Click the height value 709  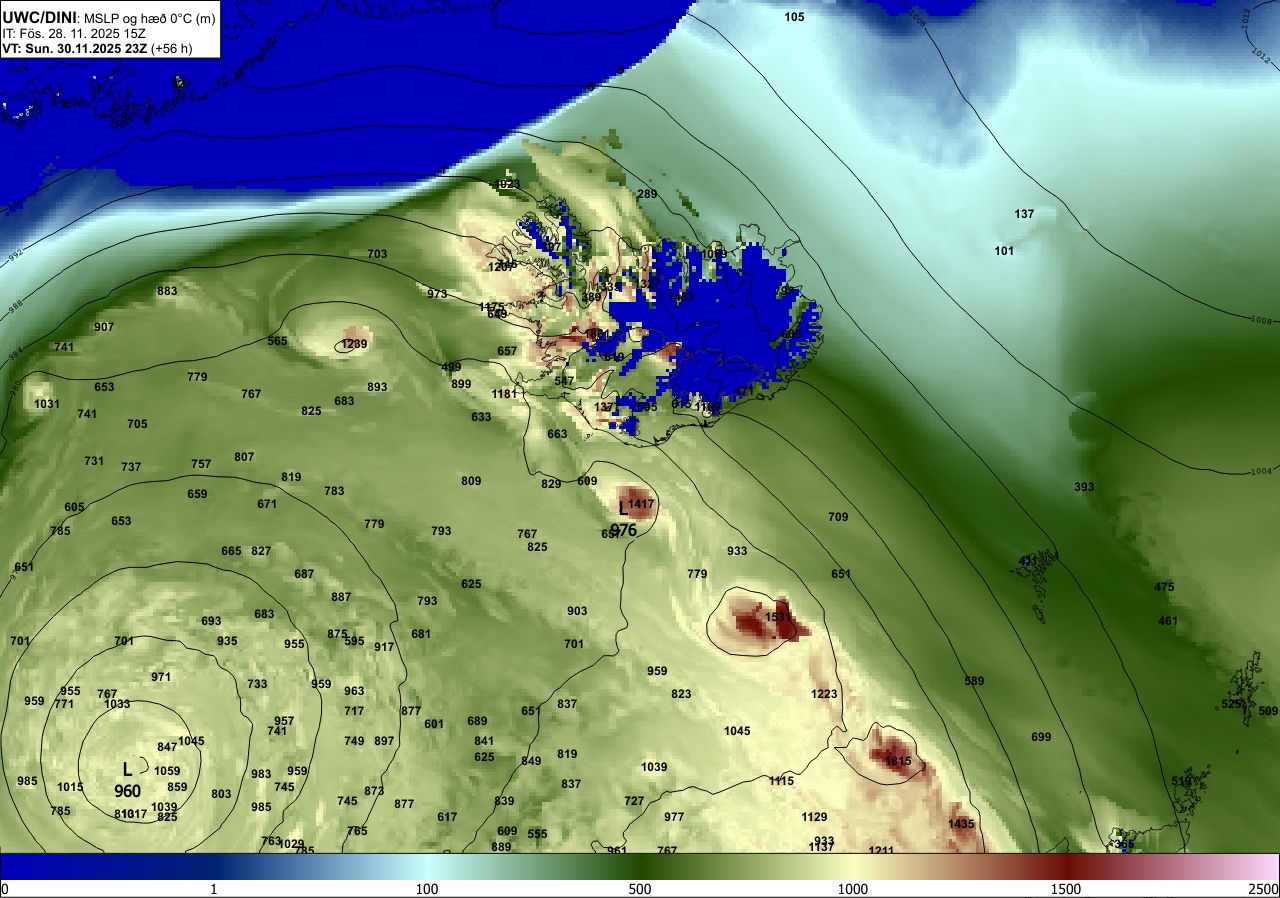(x=838, y=517)
